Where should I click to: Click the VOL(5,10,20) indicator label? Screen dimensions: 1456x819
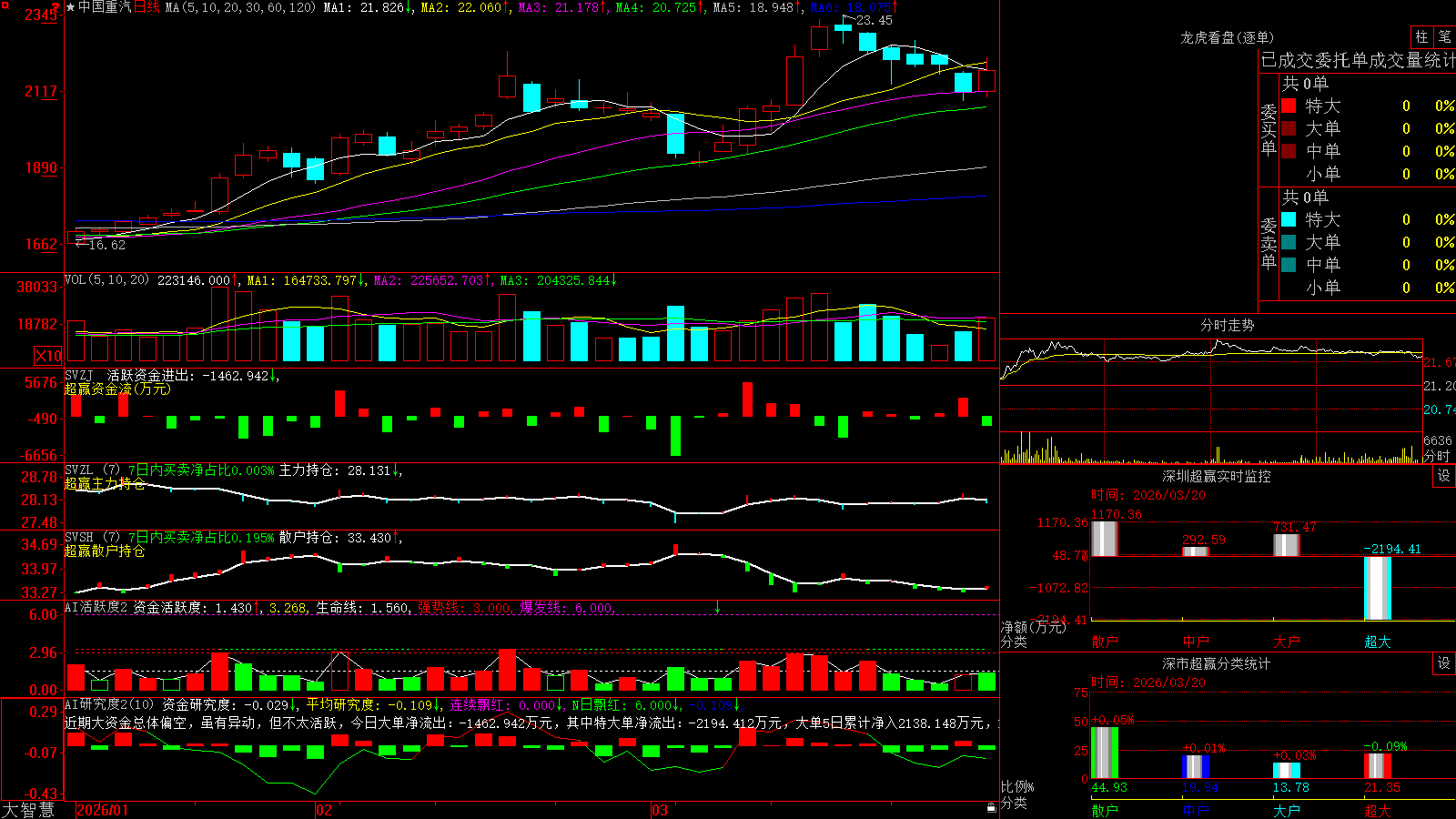pyautogui.click(x=106, y=280)
